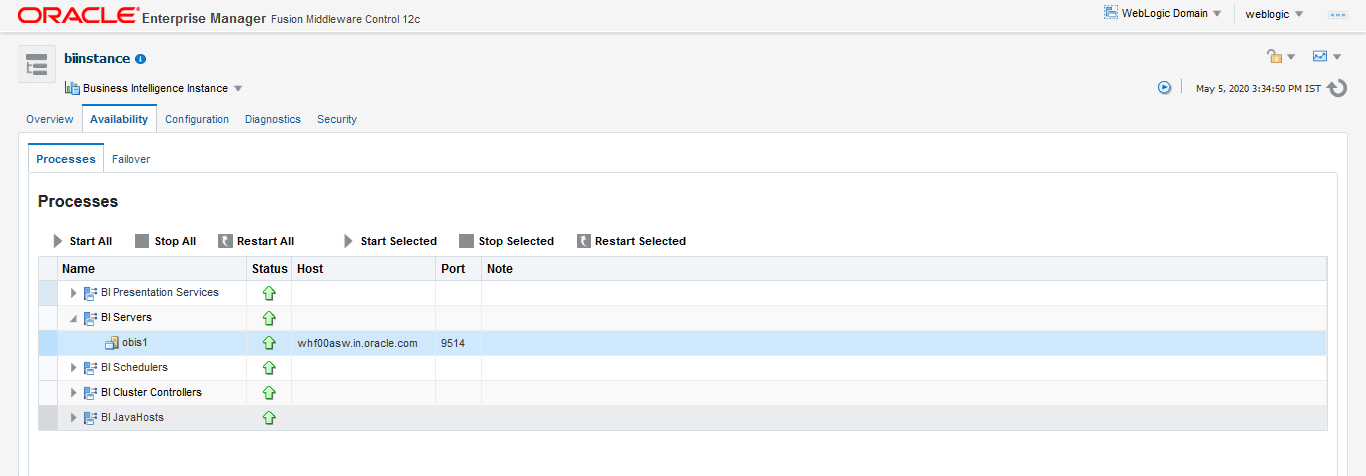Select the BI Cluster Controllers row label
The width and height of the screenshot is (1366, 476).
click(x=151, y=393)
